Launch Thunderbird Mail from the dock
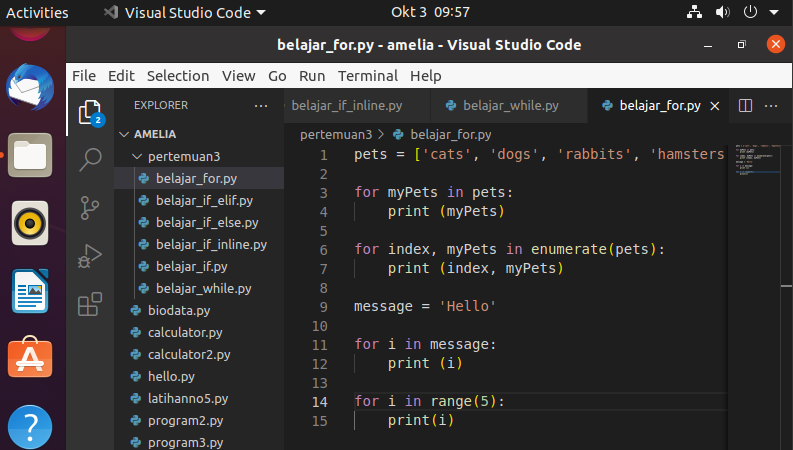 (x=30, y=89)
